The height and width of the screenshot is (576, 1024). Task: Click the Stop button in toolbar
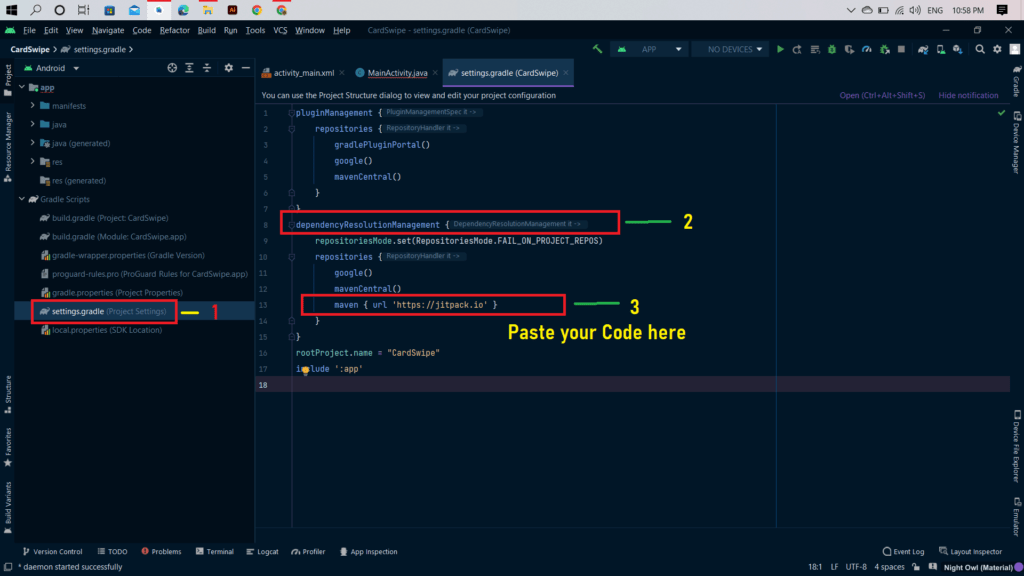(901, 49)
